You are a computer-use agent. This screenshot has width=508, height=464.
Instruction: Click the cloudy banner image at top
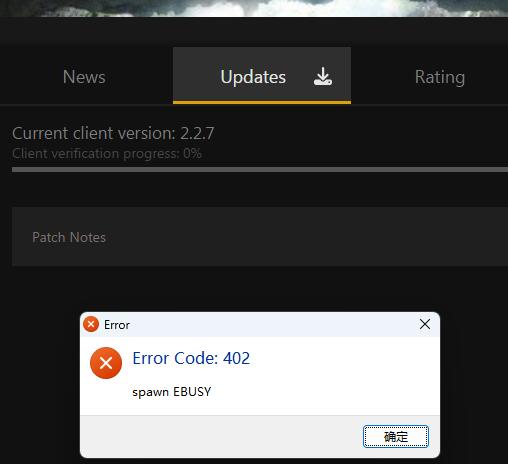(x=254, y=8)
